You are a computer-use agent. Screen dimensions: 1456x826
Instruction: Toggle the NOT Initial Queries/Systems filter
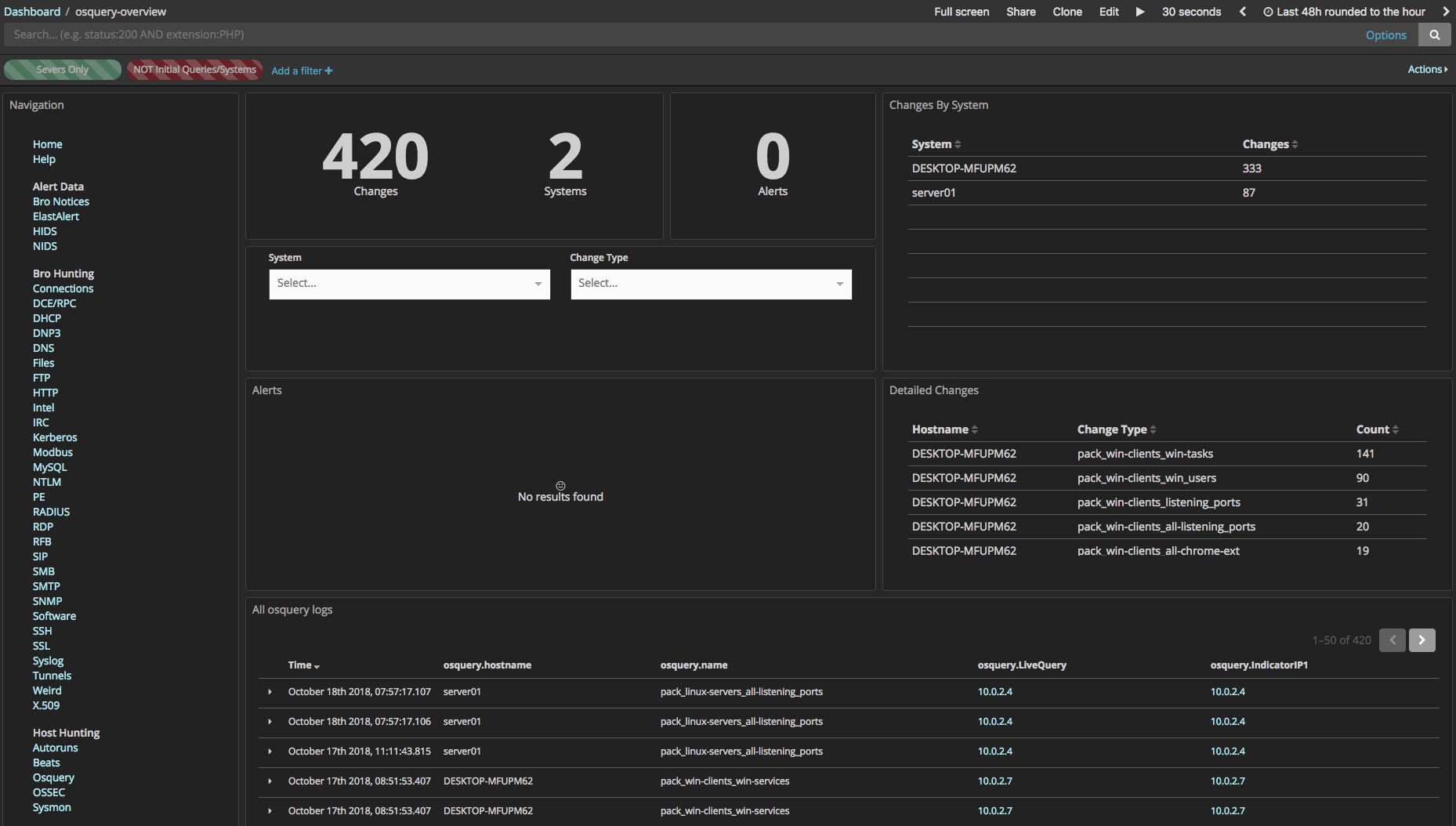click(x=194, y=70)
